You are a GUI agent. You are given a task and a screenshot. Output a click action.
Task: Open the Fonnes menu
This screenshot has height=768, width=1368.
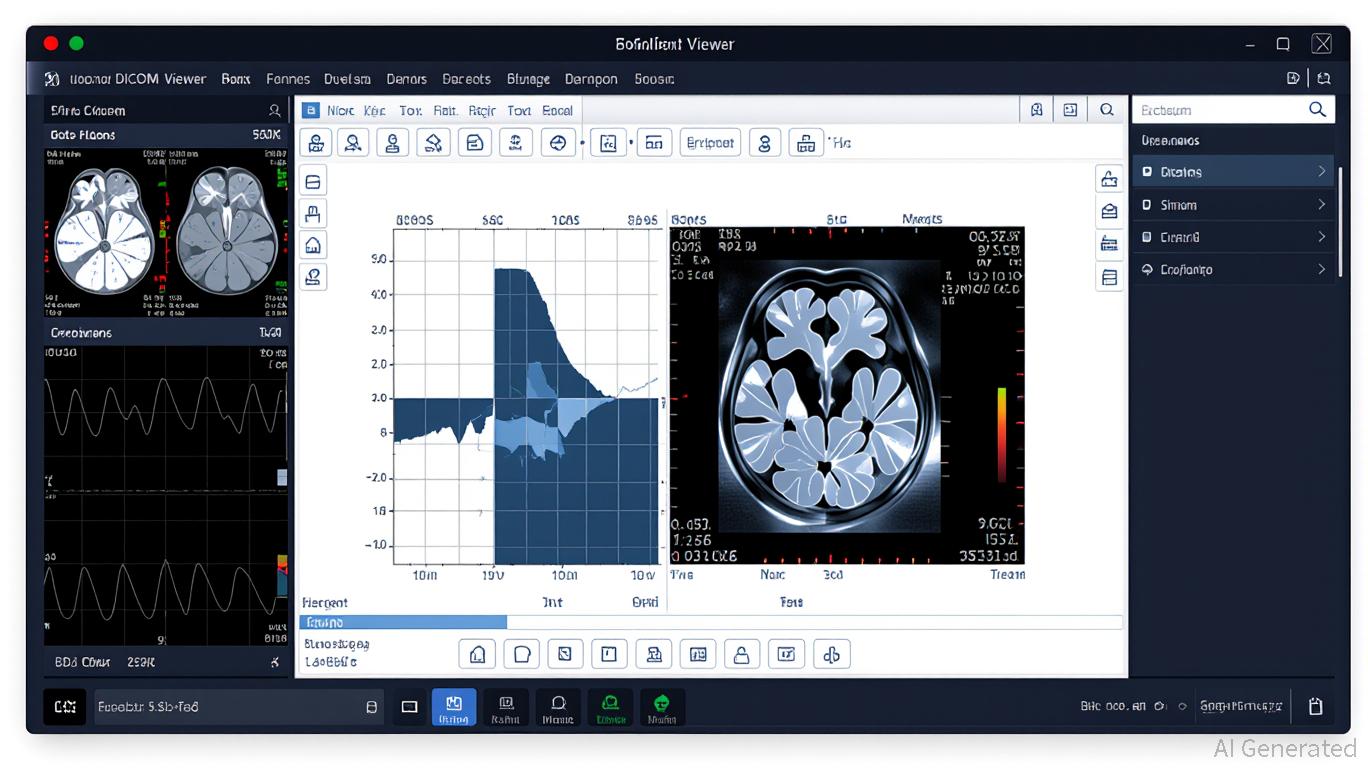288,79
